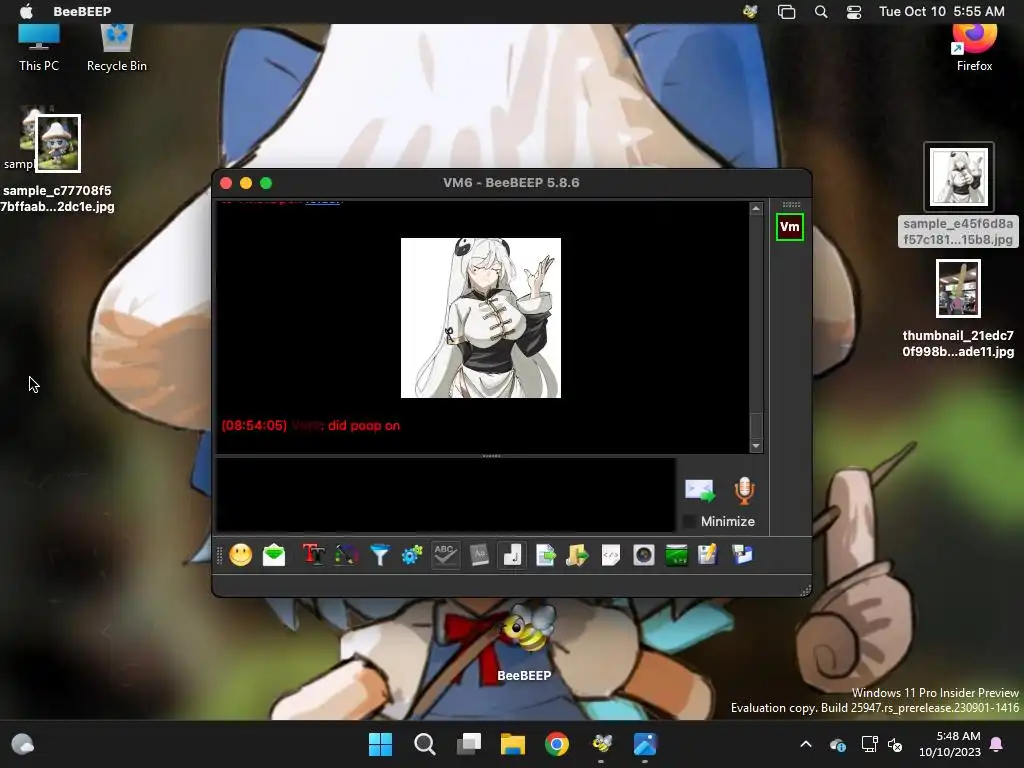Click in the message input box
The image size is (1024, 768).
pos(445,494)
